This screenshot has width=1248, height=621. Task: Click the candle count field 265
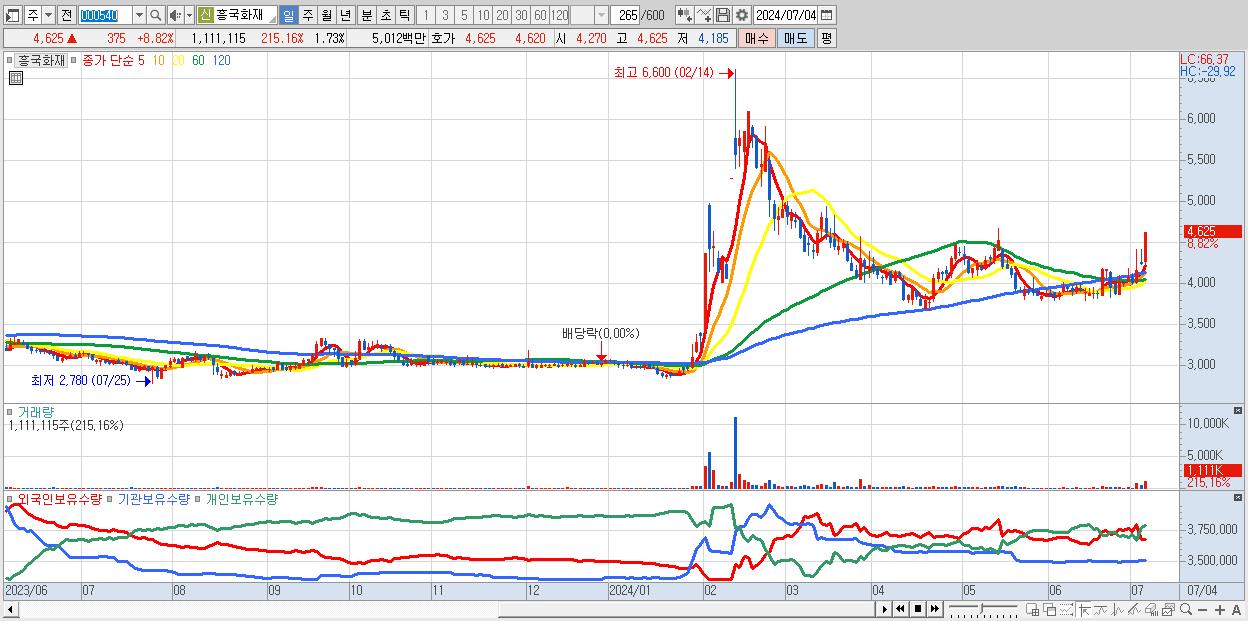[x=626, y=16]
